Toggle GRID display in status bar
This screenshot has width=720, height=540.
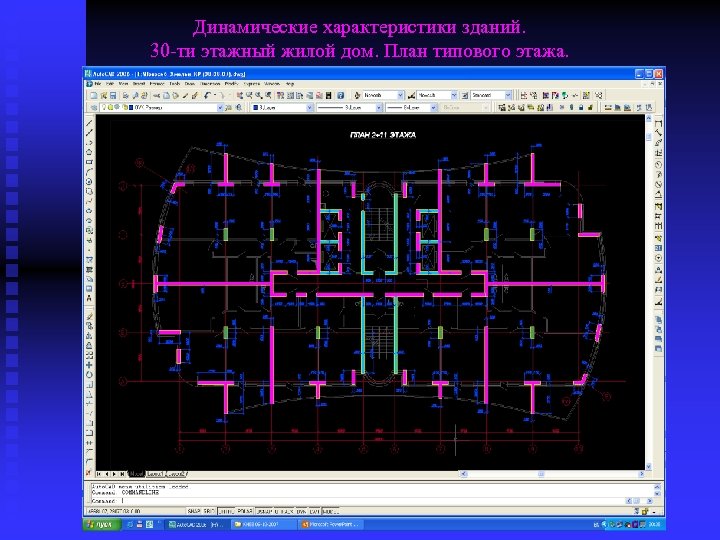(x=208, y=512)
